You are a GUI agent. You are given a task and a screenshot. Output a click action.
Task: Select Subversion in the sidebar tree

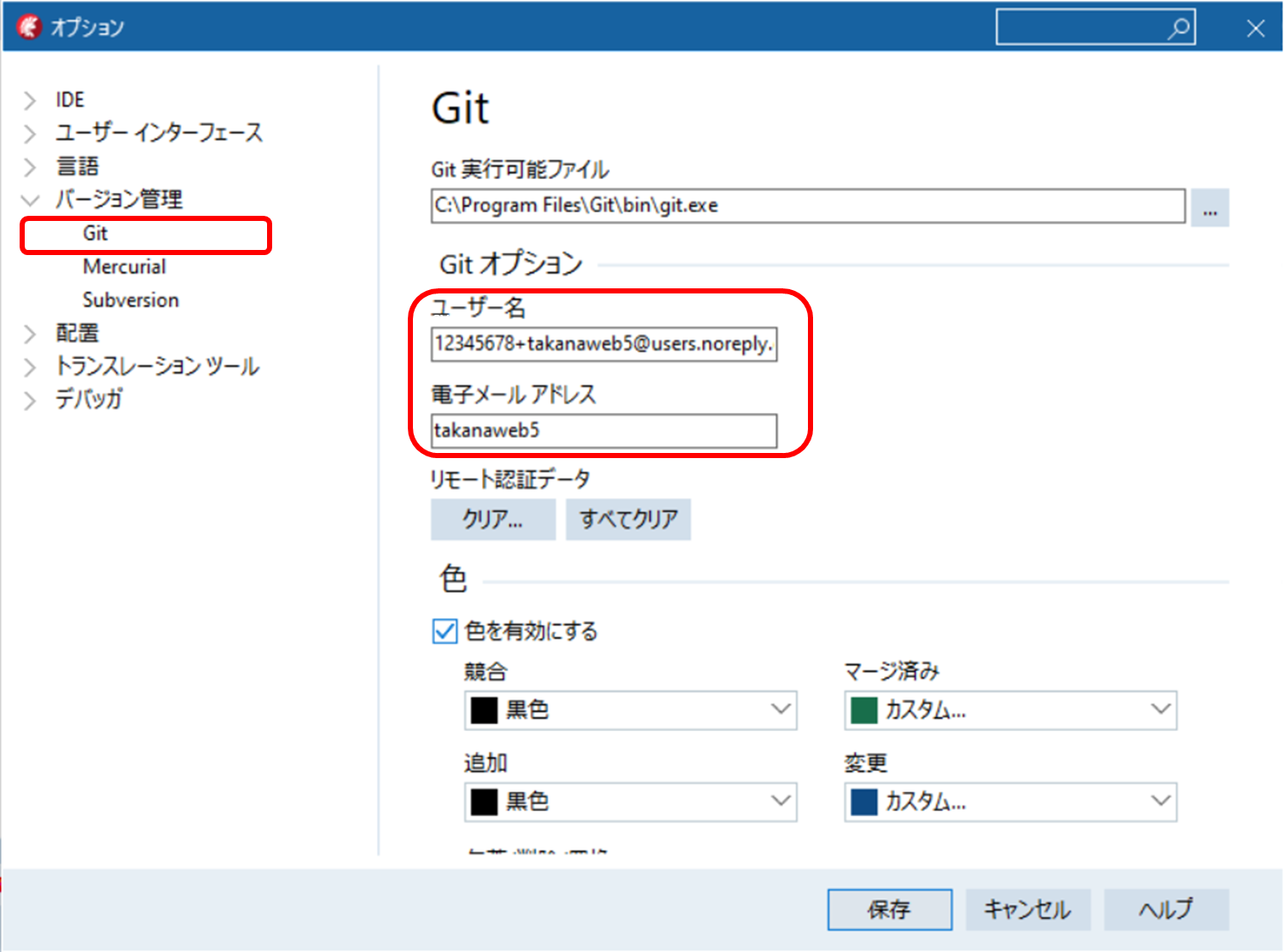click(130, 299)
